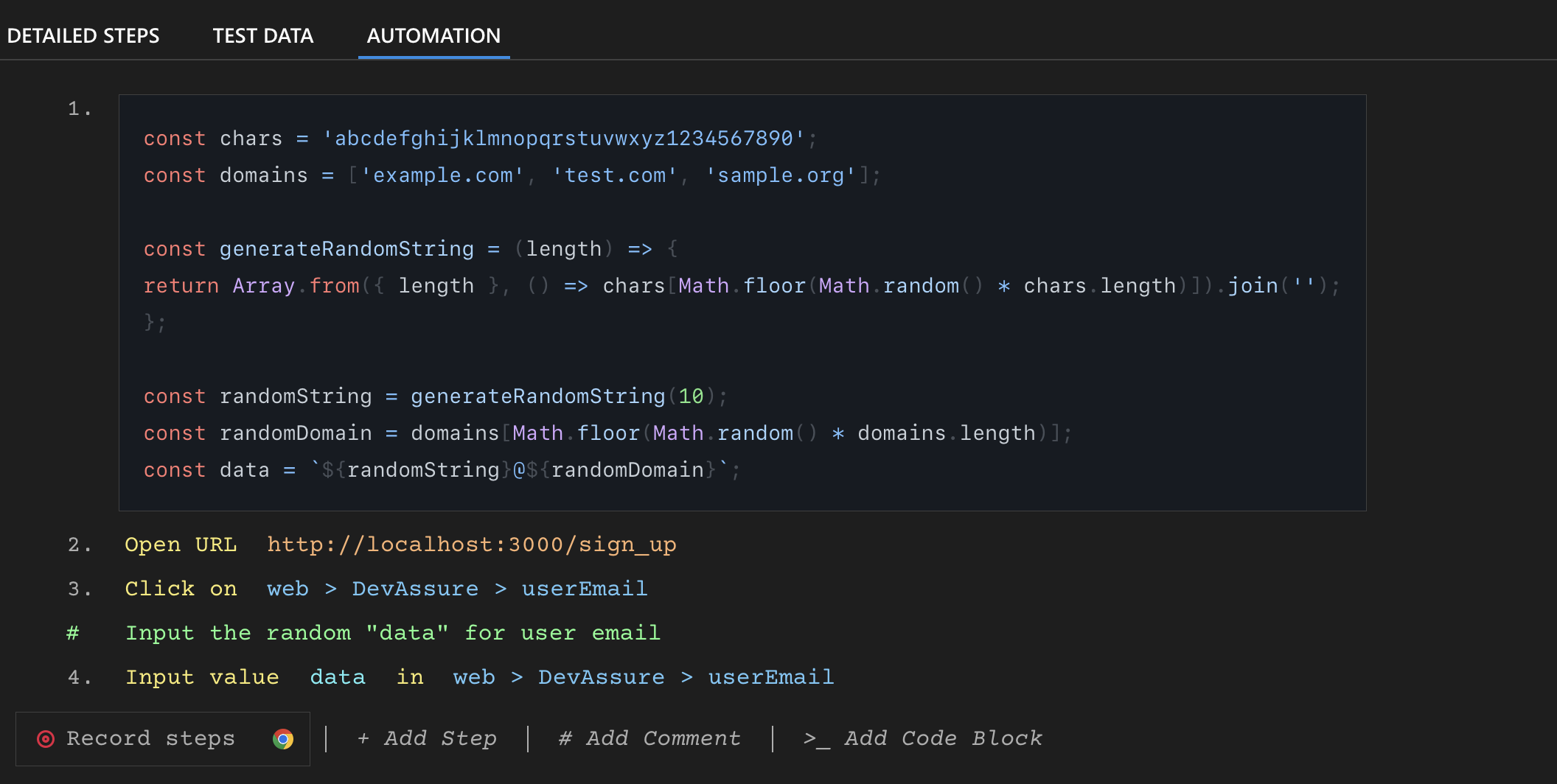The height and width of the screenshot is (784, 1557).
Task: Open the localhost sign_up URL link
Action: point(472,544)
